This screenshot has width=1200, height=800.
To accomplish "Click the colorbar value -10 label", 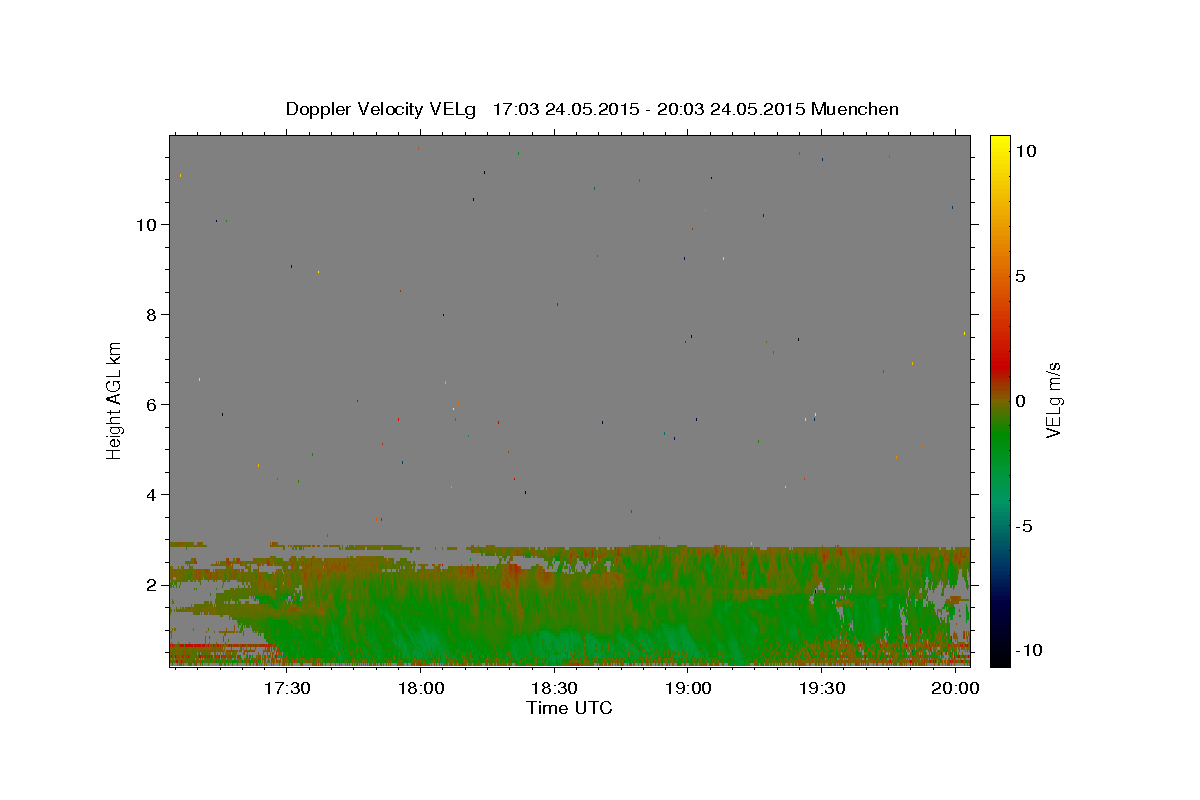I will point(1029,651).
